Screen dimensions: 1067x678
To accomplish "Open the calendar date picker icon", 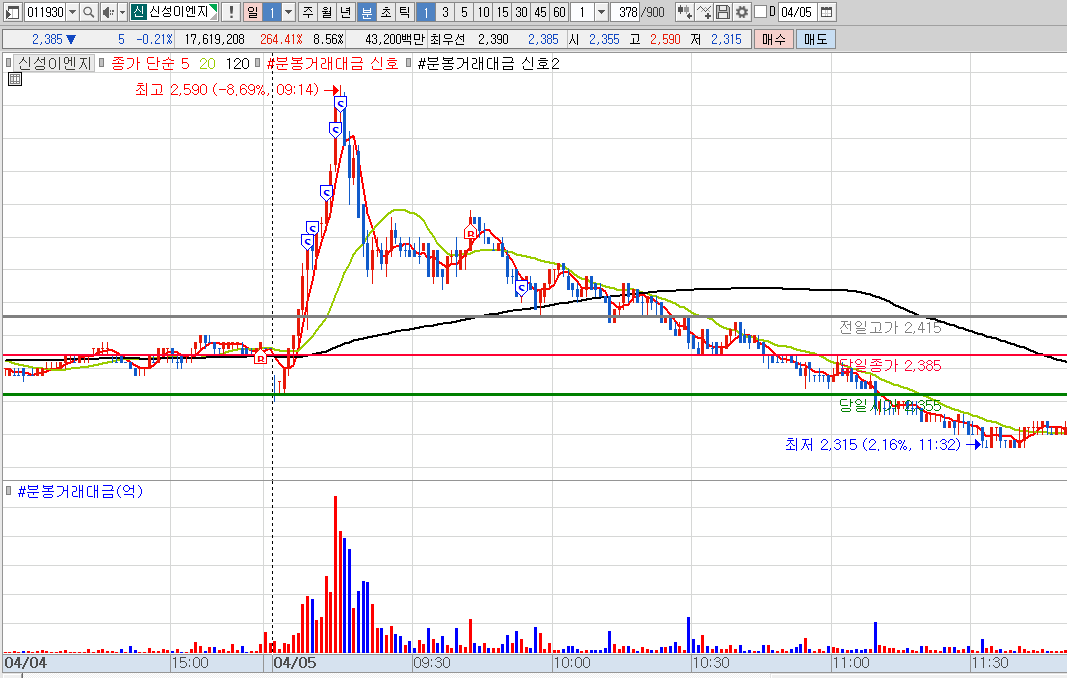I will click(826, 12).
